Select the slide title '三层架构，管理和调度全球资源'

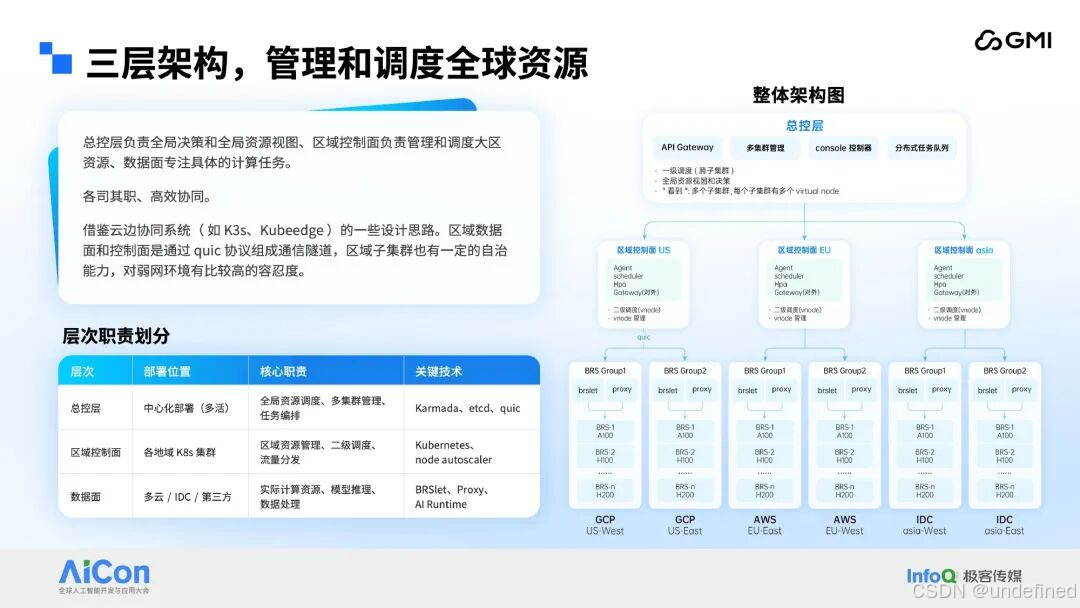click(x=337, y=63)
